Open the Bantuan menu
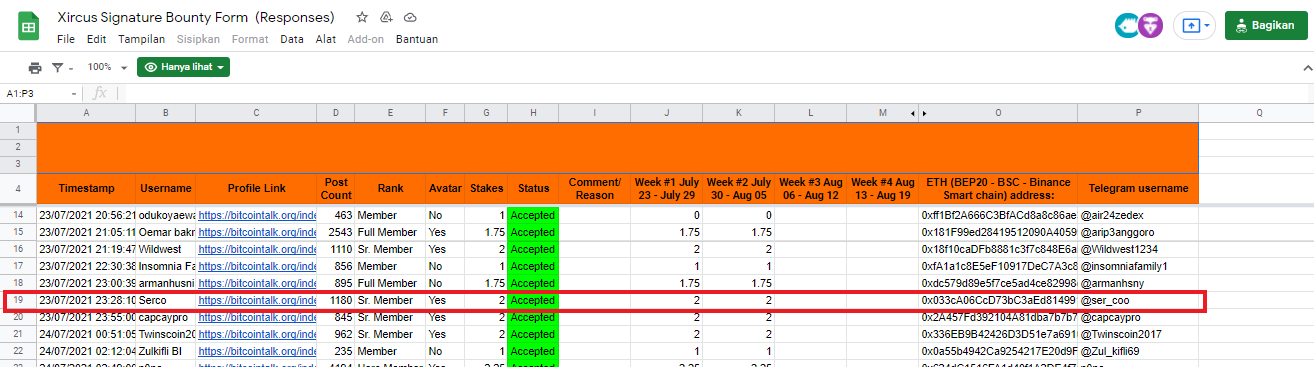1314x367 pixels. coord(417,39)
